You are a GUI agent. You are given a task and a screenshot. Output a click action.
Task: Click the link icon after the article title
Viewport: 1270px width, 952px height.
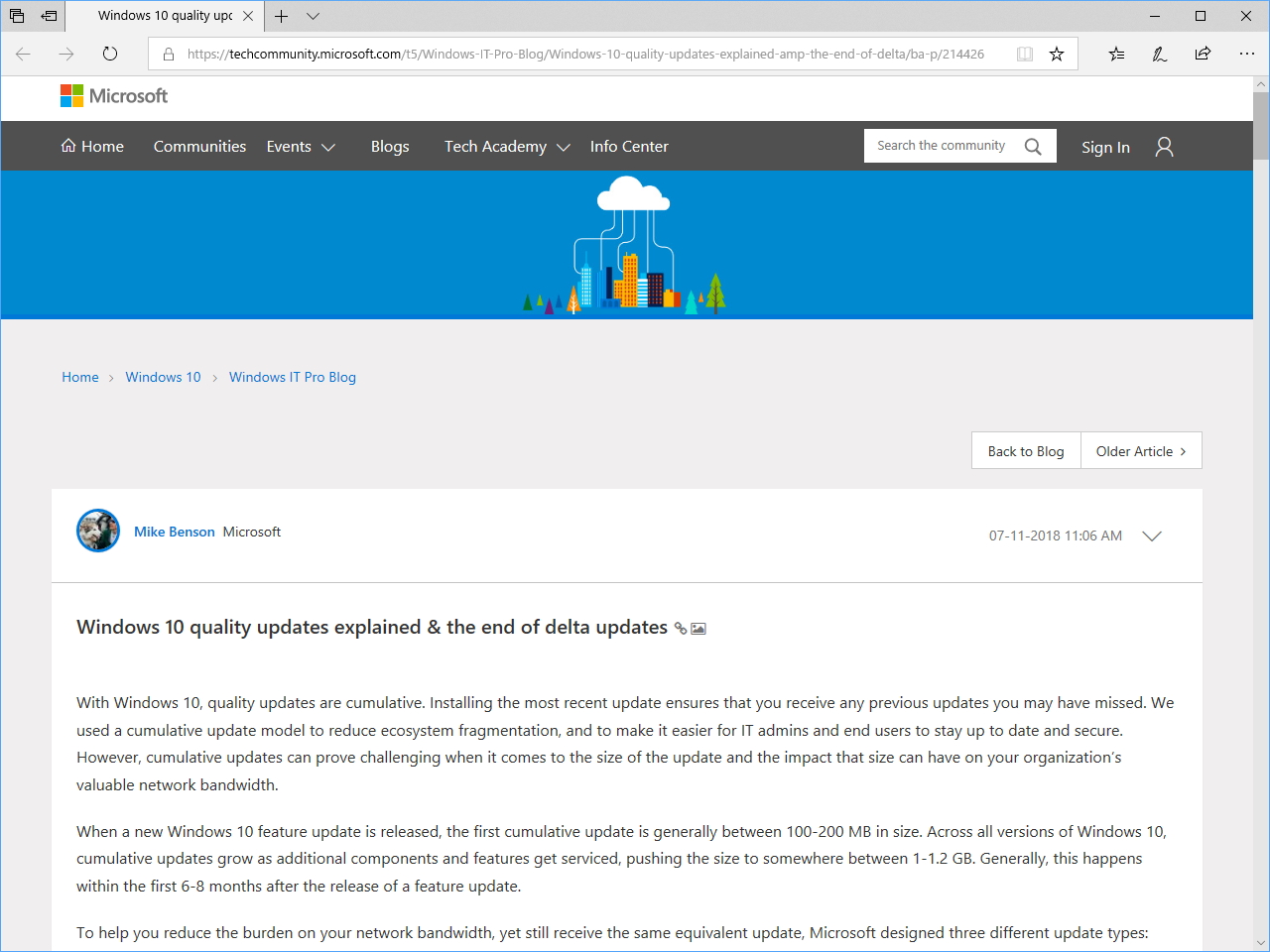[x=681, y=628]
